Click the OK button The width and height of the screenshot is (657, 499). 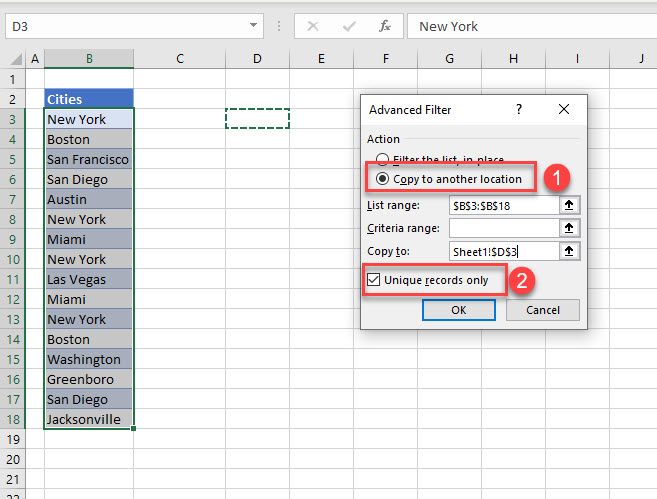[459, 310]
